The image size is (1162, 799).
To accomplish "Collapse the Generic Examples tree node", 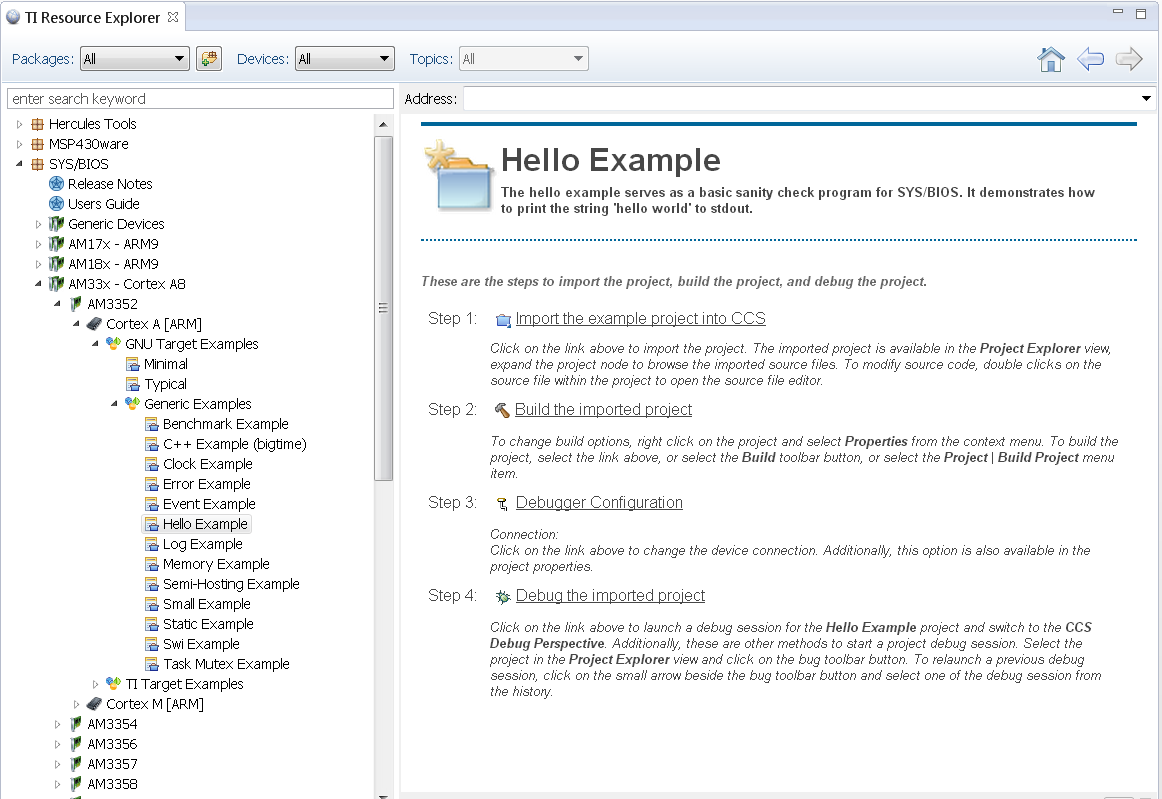I will tap(113, 403).
